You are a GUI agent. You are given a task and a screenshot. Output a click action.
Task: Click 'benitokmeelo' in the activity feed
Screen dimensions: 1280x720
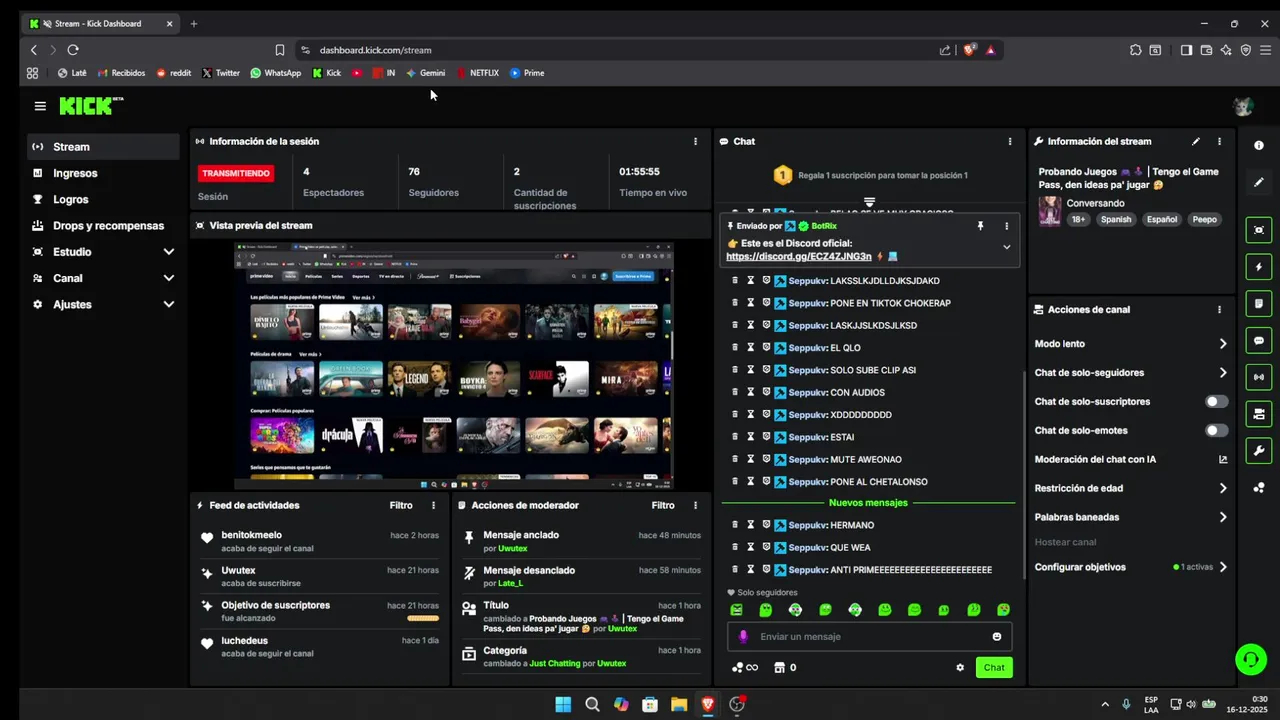pyautogui.click(x=252, y=535)
